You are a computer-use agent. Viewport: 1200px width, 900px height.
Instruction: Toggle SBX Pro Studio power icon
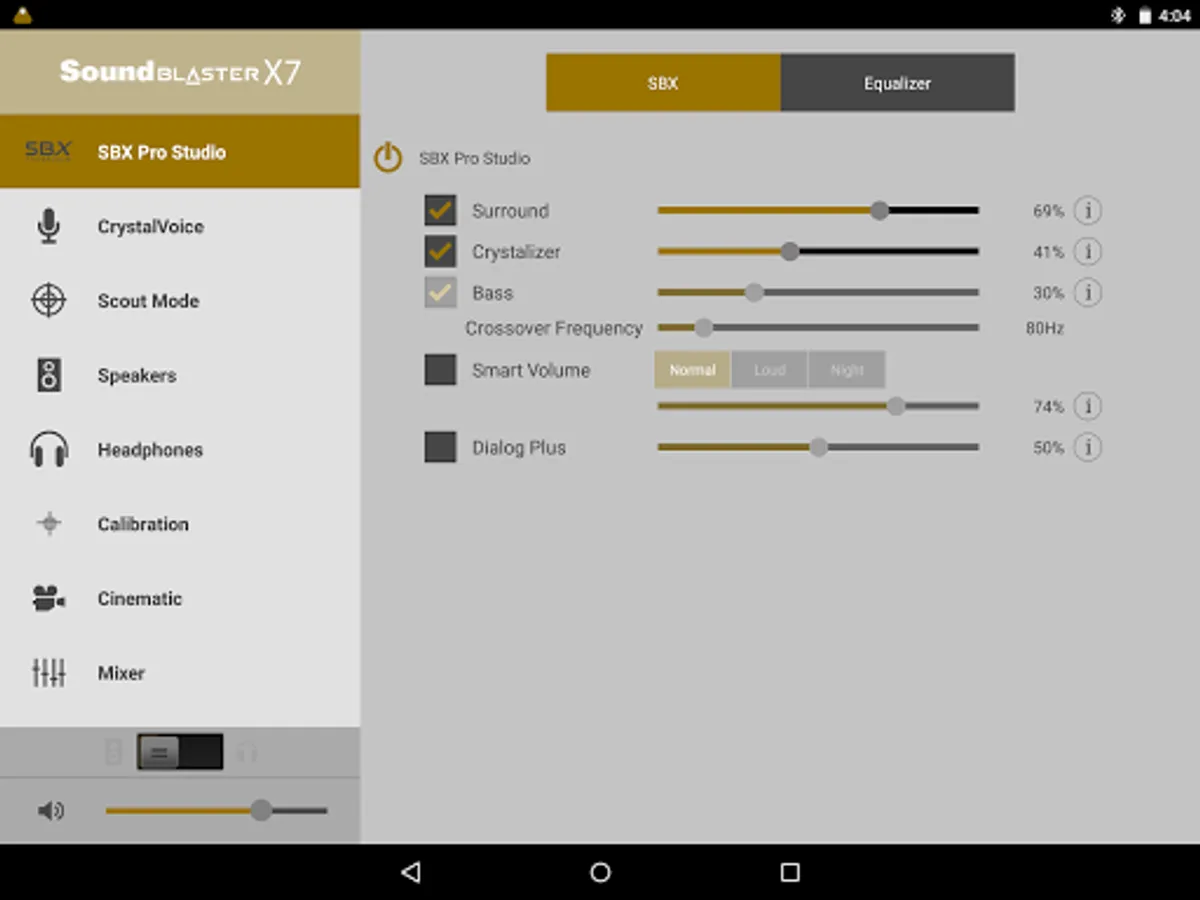pyautogui.click(x=388, y=158)
